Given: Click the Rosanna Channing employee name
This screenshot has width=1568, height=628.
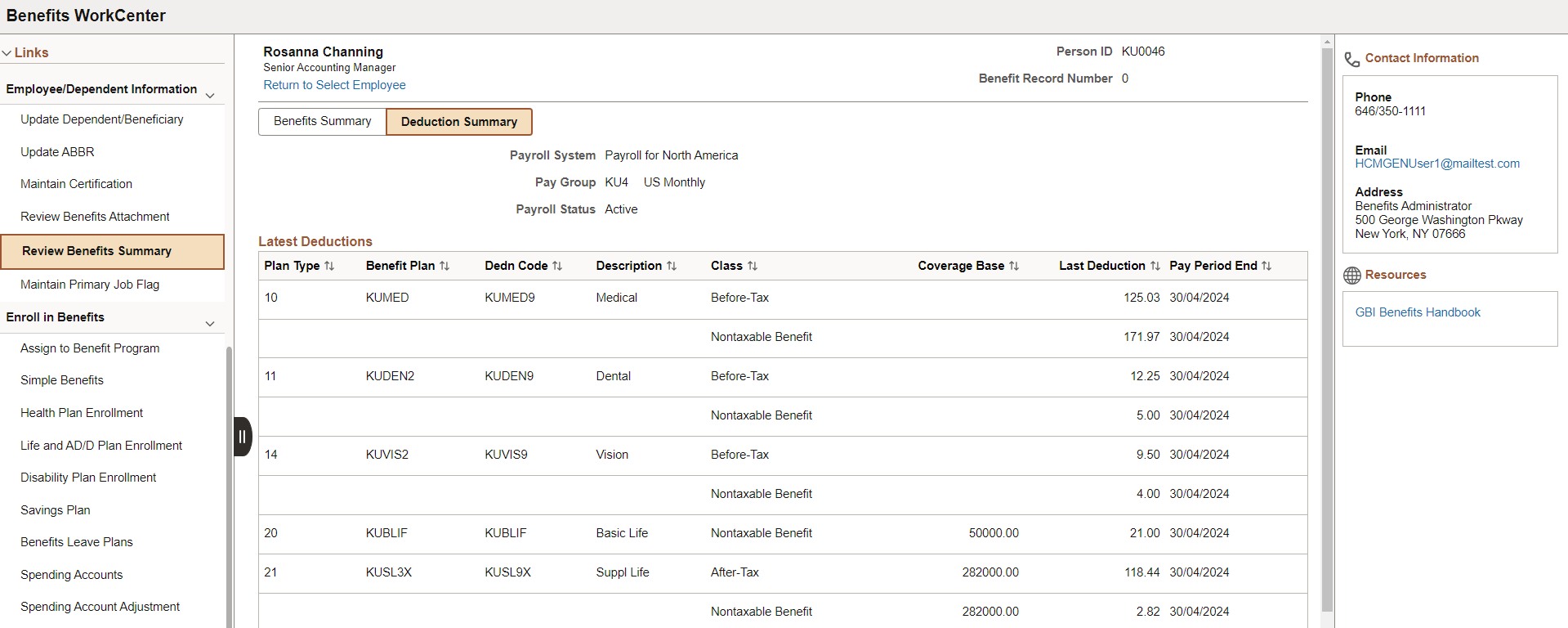Looking at the screenshot, I should click(x=323, y=52).
